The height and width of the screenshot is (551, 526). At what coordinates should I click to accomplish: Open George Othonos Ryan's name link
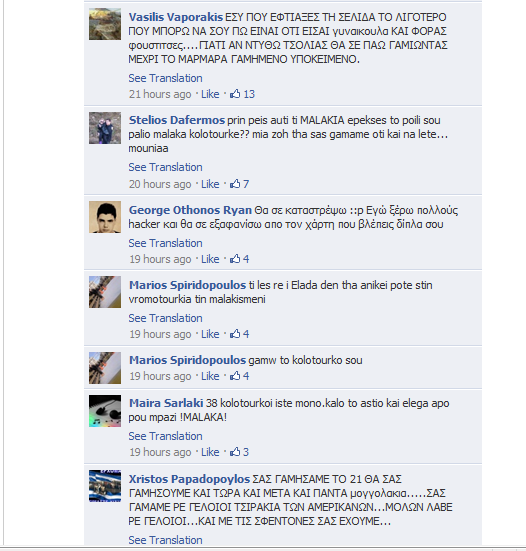190,210
